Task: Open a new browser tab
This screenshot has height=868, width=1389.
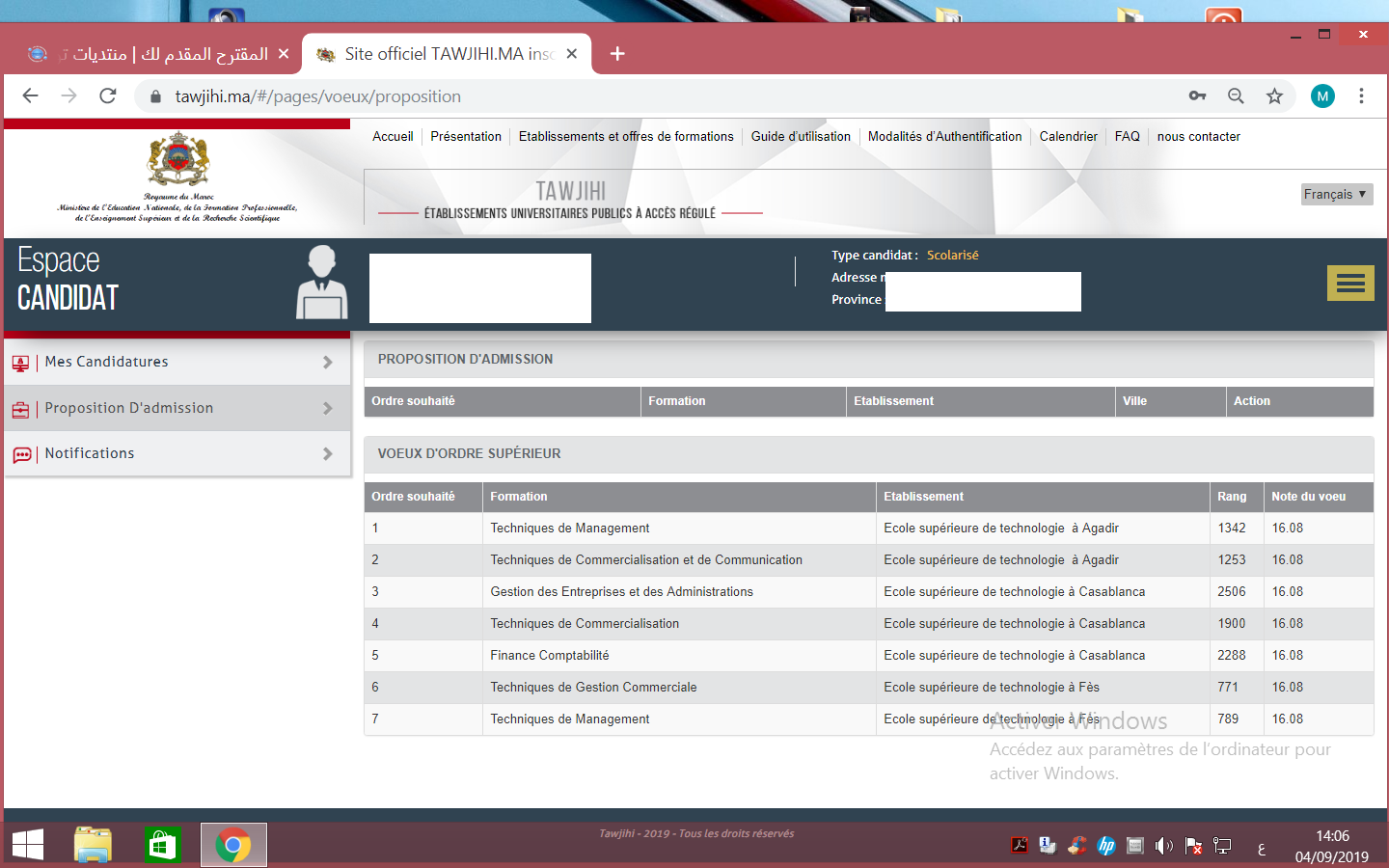Action: 617,54
